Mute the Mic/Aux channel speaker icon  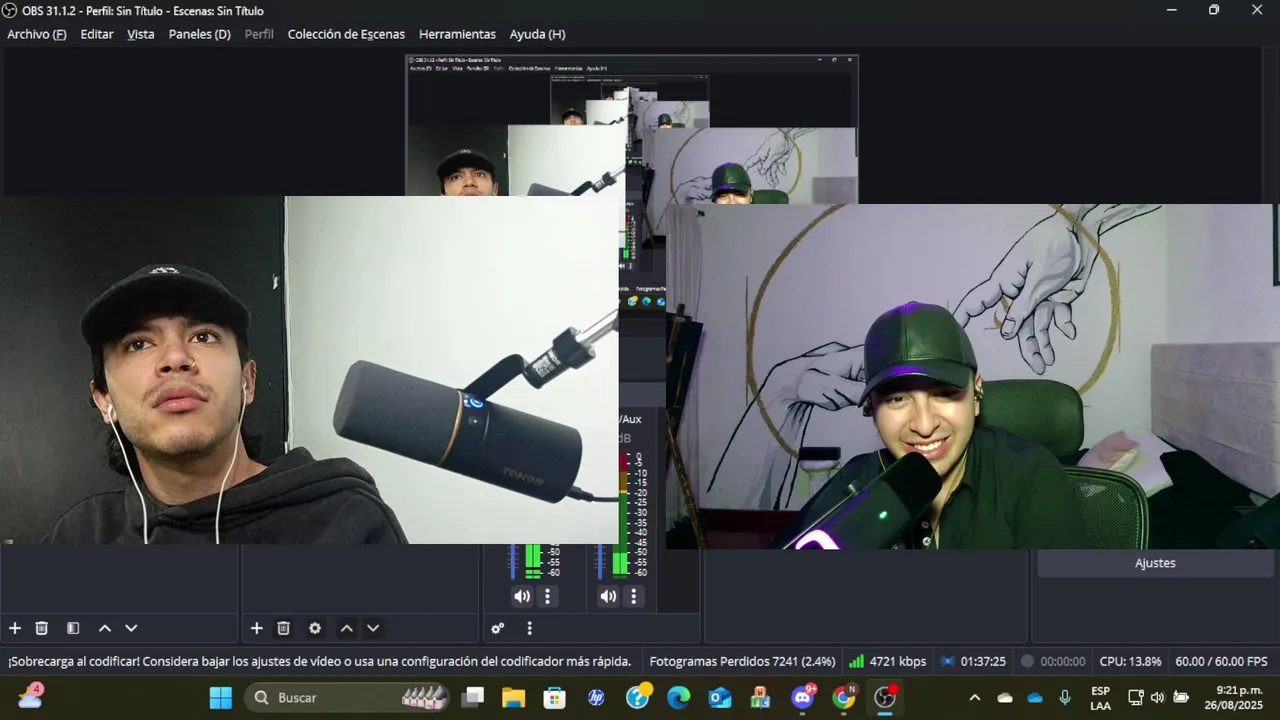[x=609, y=596]
